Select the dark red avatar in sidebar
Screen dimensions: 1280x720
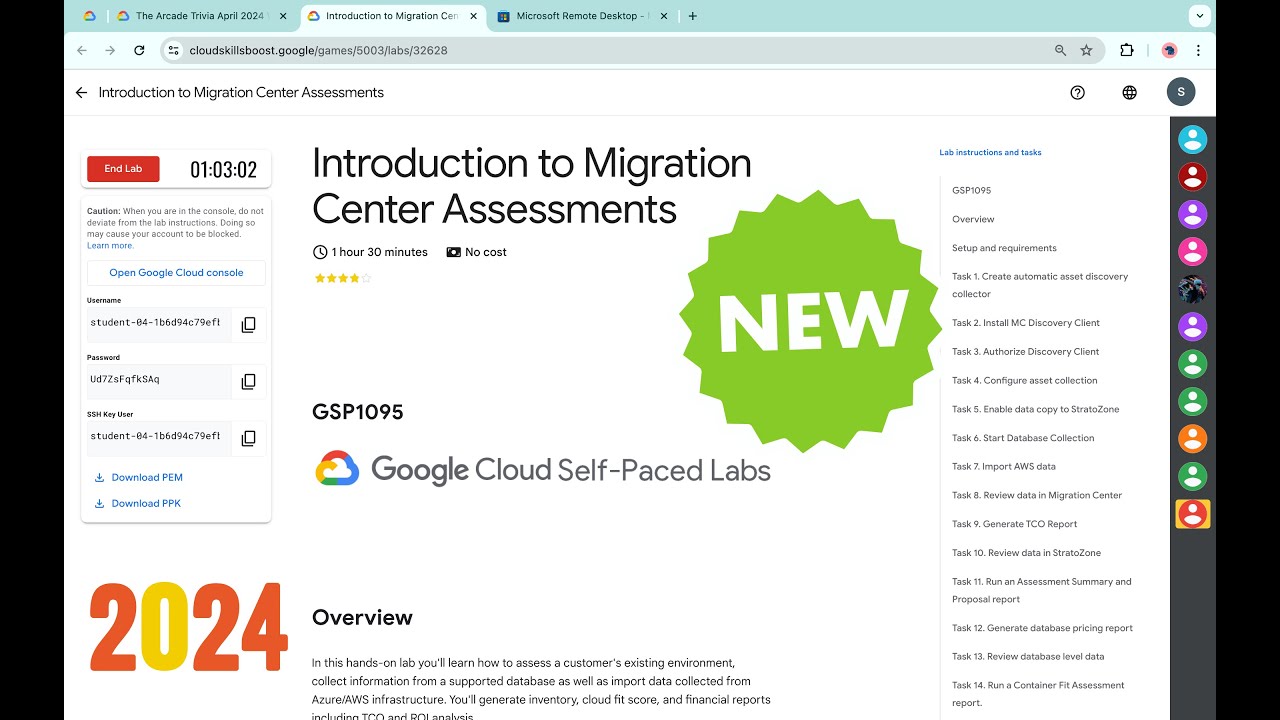coord(1192,177)
